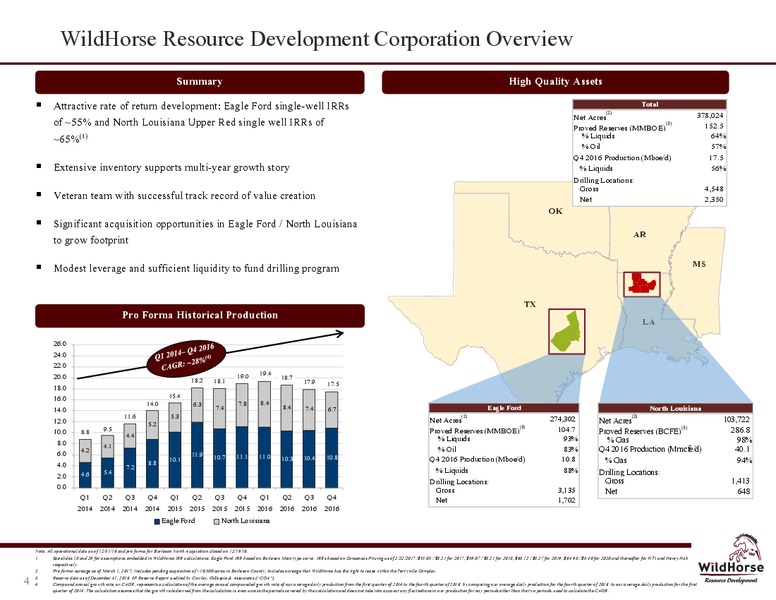Click the slide page number 4
This screenshot has width=776, height=600.
(x=26, y=581)
